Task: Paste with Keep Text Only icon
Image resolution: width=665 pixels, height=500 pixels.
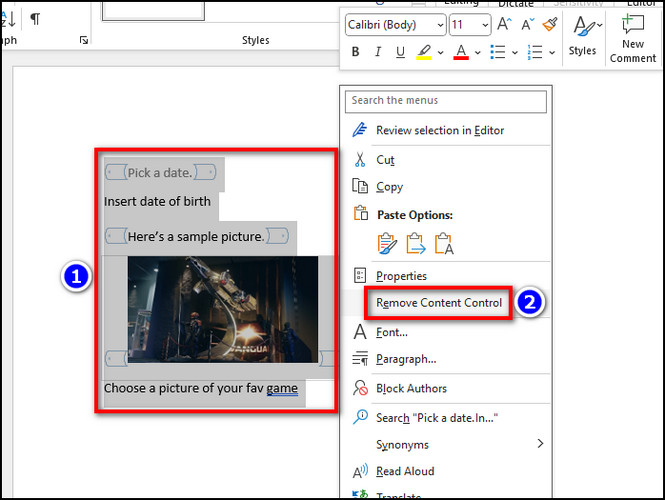Action: click(x=444, y=243)
